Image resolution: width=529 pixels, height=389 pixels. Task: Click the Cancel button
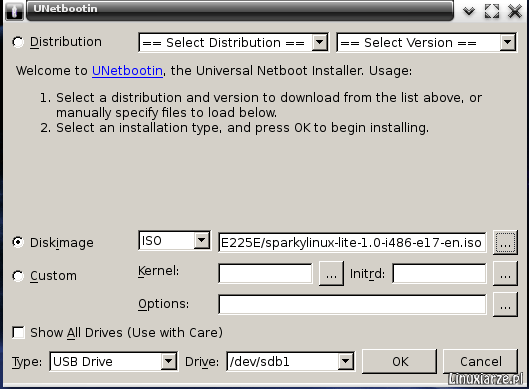(480, 362)
